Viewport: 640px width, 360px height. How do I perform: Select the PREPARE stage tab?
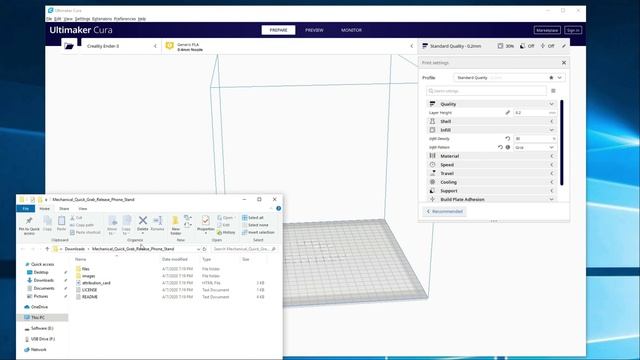click(278, 30)
